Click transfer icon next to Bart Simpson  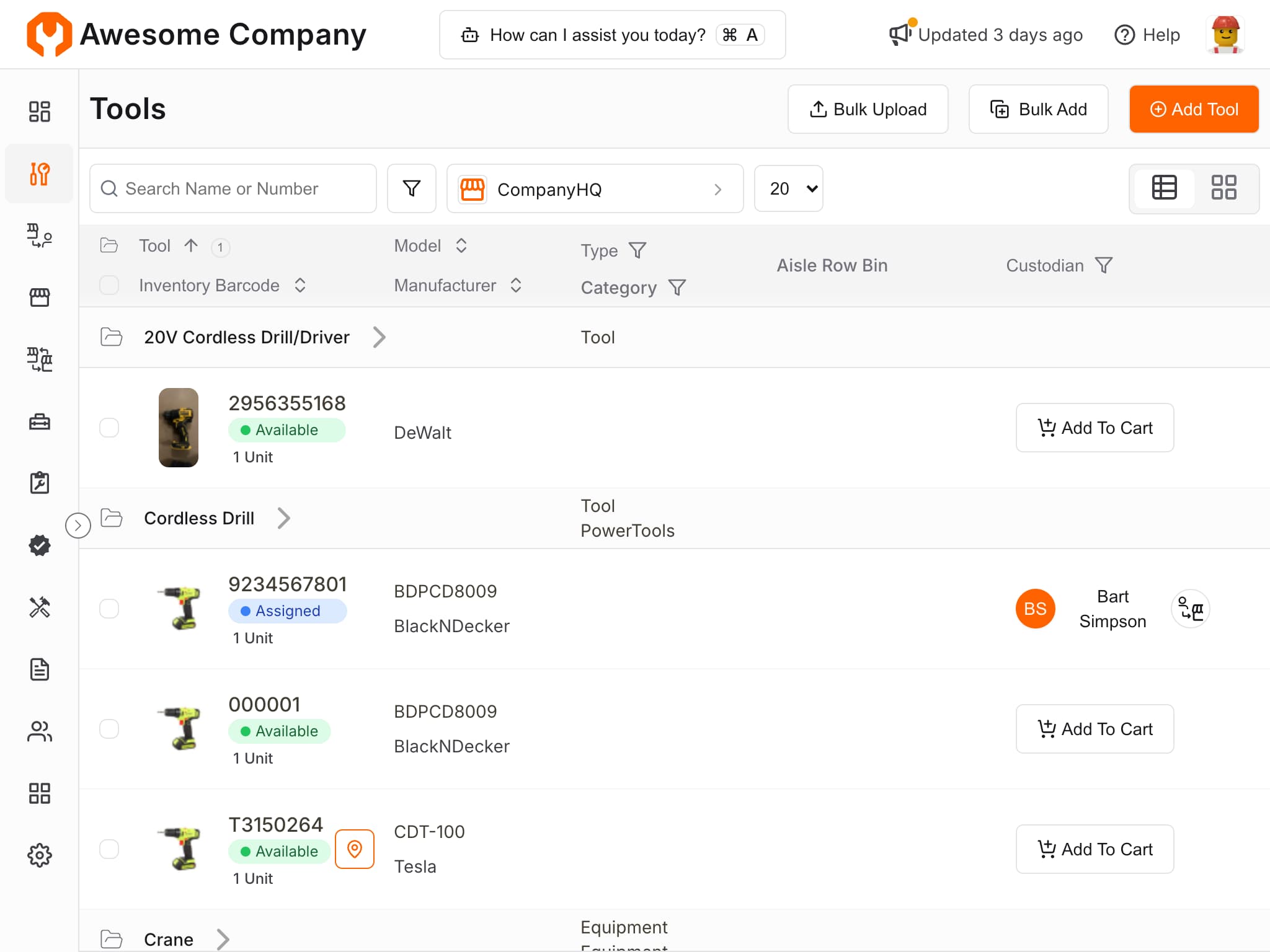(x=1190, y=609)
